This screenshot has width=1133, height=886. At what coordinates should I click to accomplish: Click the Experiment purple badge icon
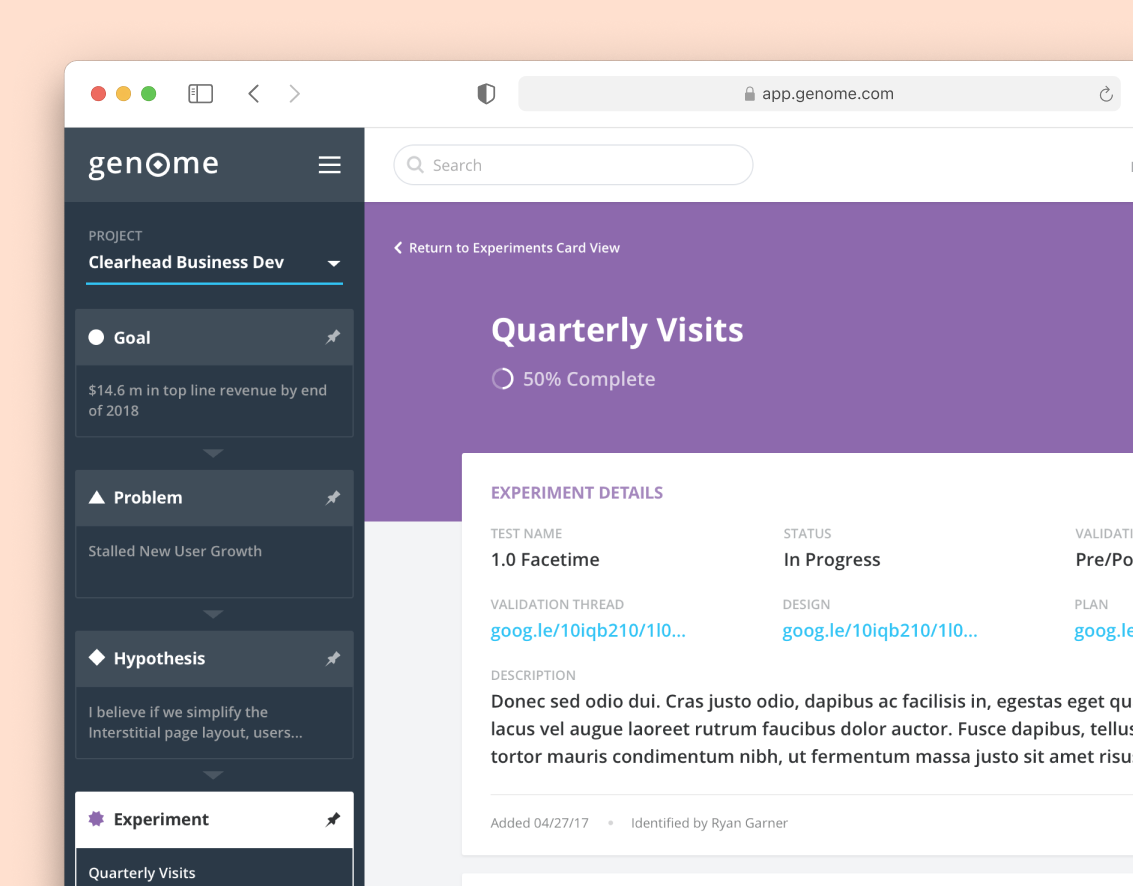[96, 819]
